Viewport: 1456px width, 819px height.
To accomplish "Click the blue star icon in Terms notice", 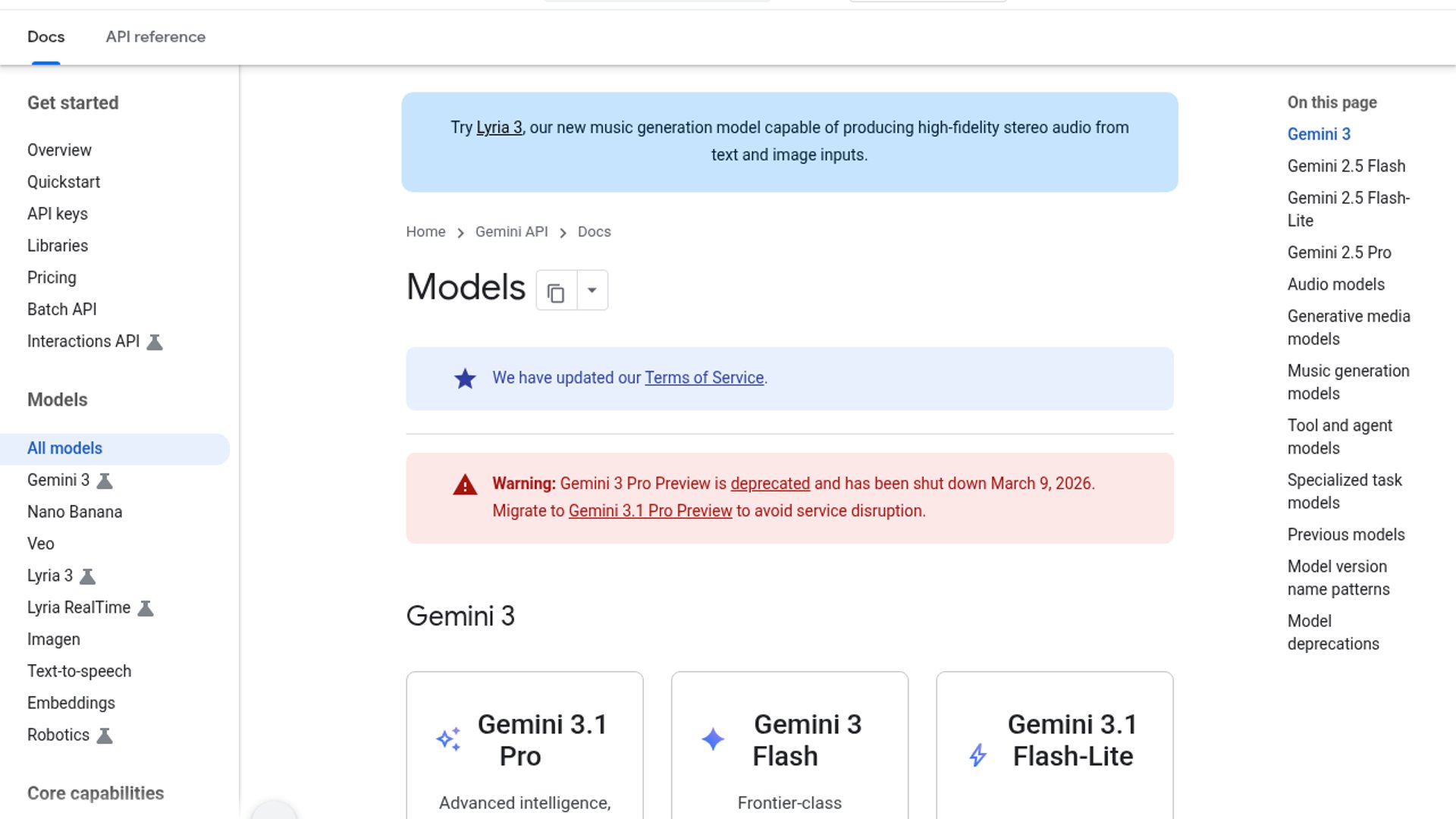I will (465, 378).
